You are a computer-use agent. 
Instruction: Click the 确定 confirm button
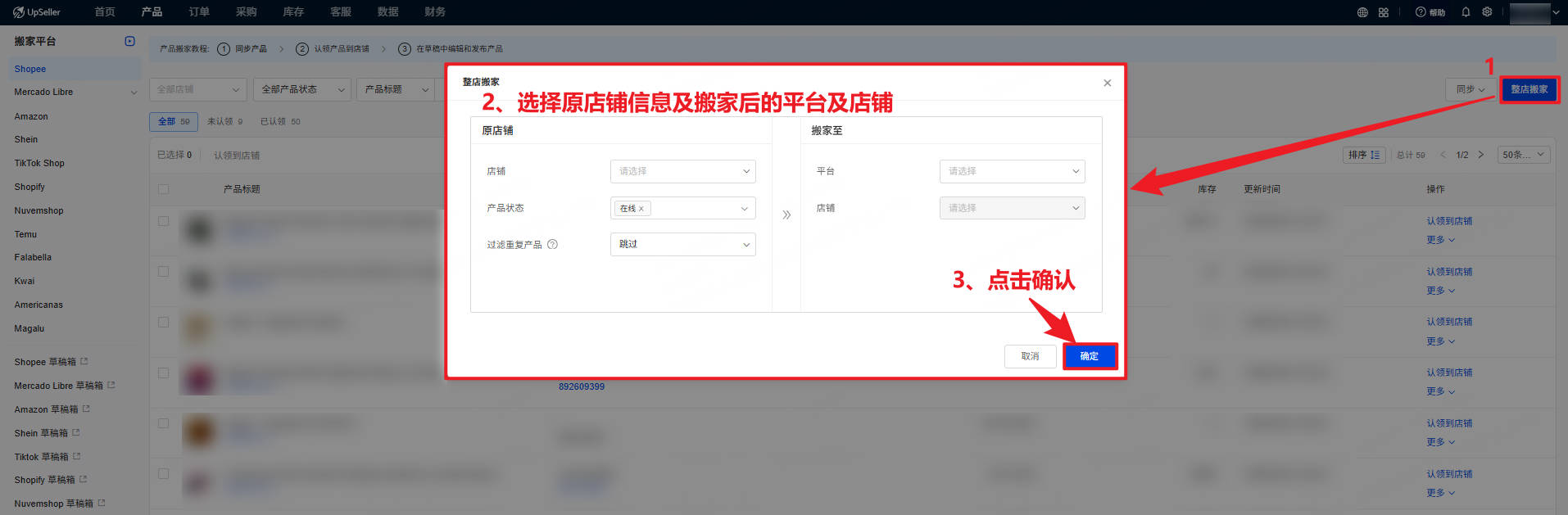1090,356
